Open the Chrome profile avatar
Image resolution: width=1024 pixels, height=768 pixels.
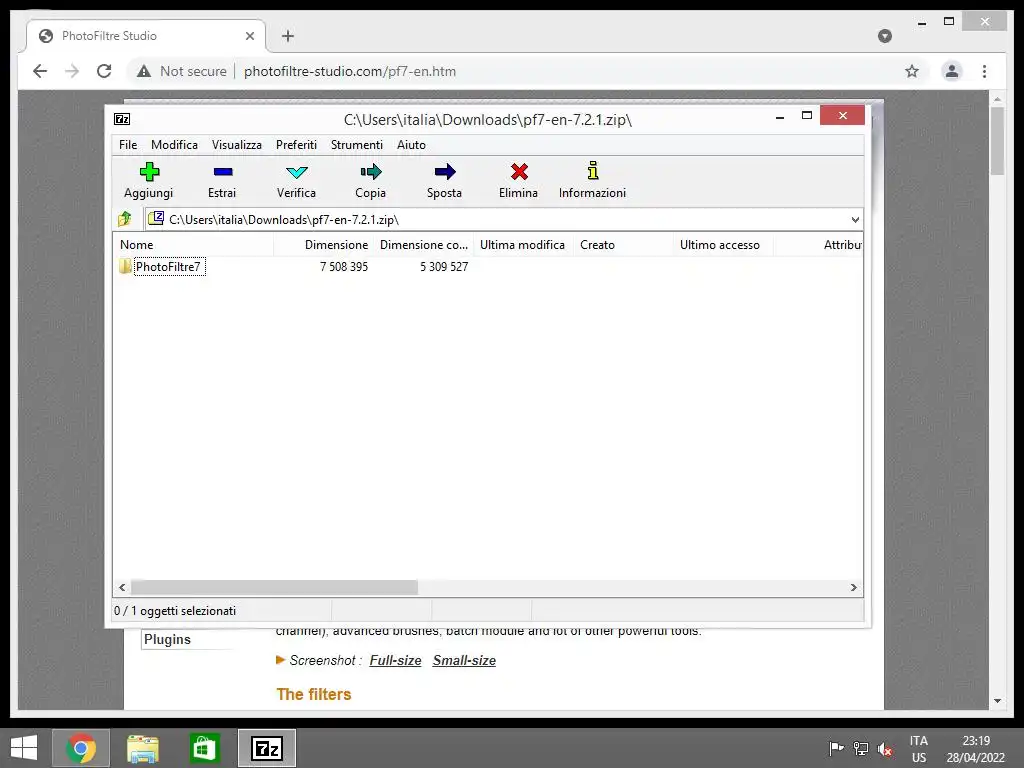pyautogui.click(x=952, y=71)
